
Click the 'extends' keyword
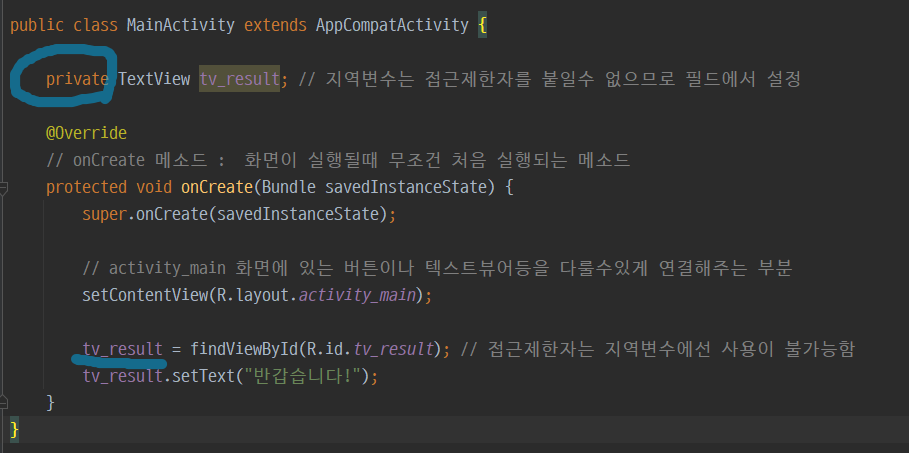(275, 26)
